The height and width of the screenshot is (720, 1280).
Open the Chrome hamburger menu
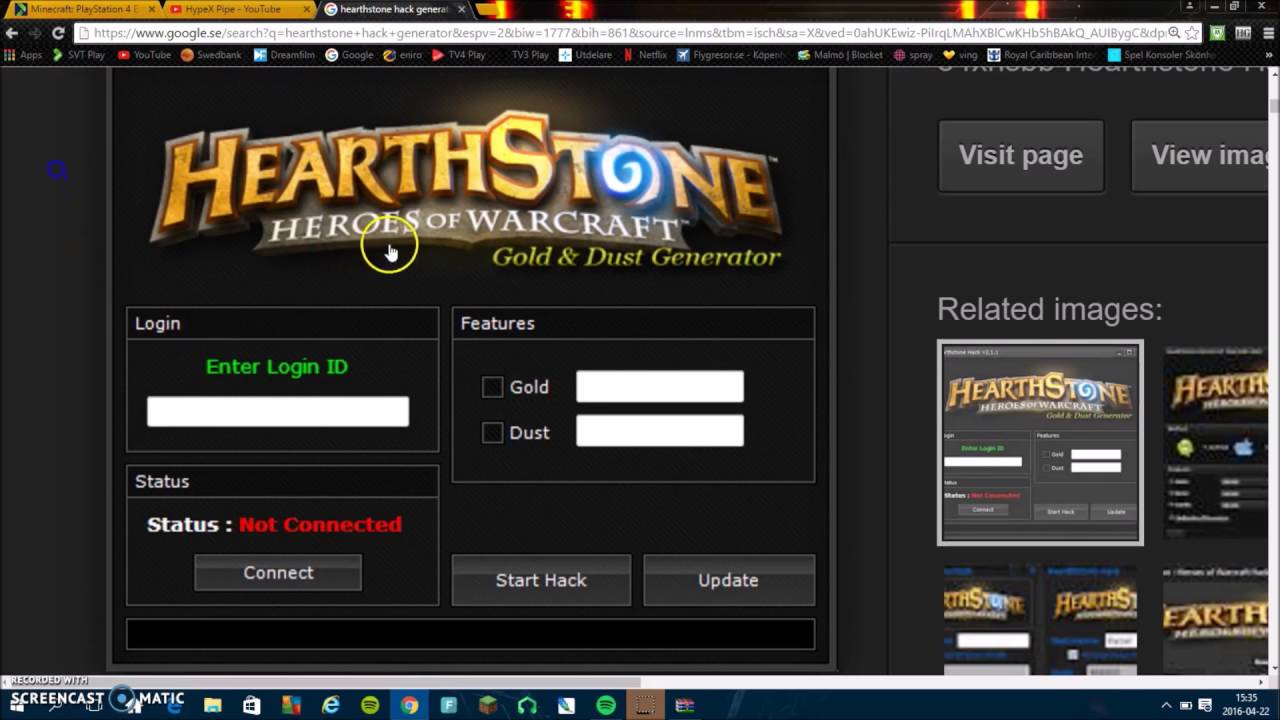(x=1267, y=33)
